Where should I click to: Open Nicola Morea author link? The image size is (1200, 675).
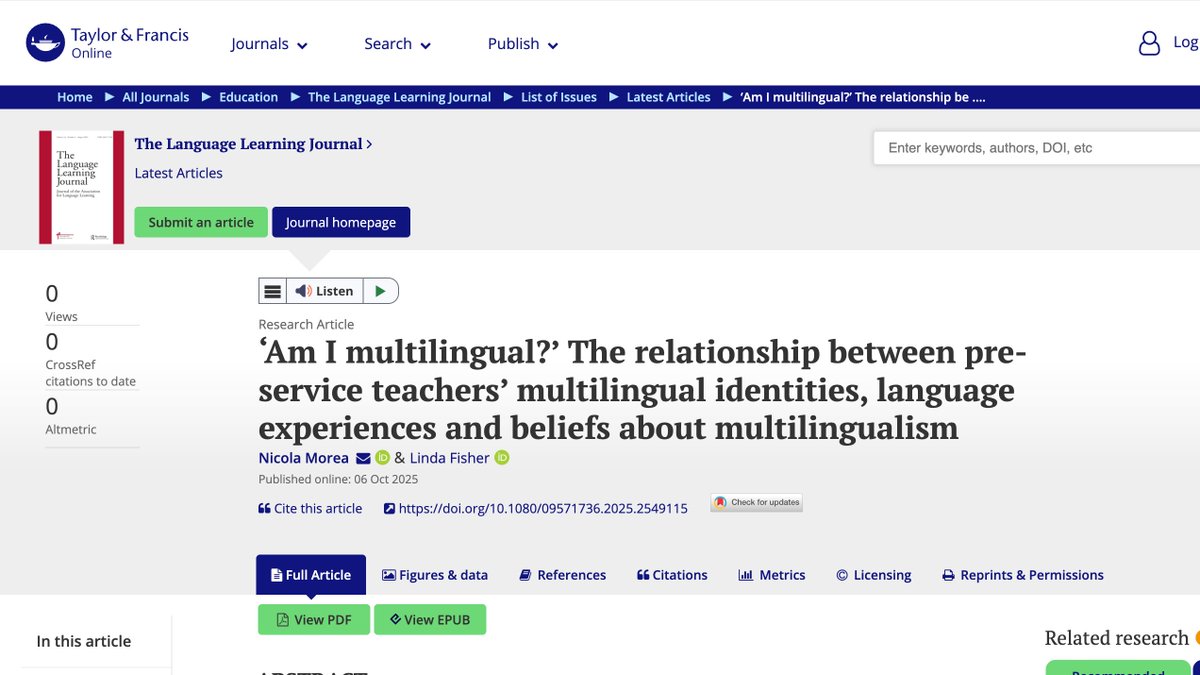304,458
